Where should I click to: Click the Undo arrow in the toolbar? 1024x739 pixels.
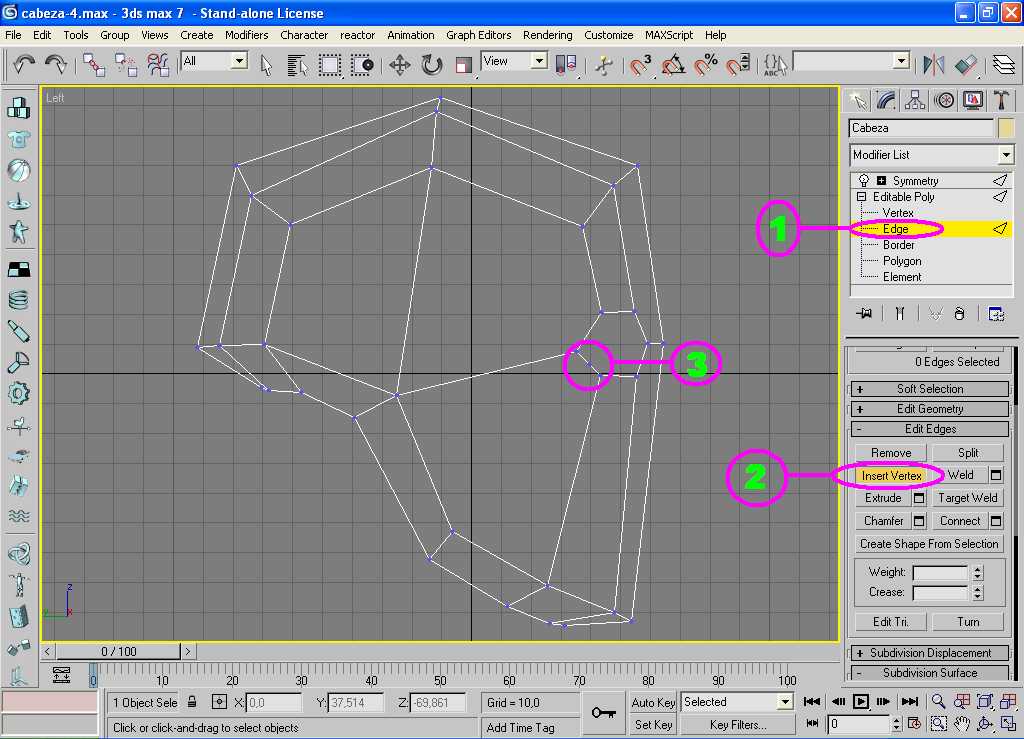tap(24, 65)
